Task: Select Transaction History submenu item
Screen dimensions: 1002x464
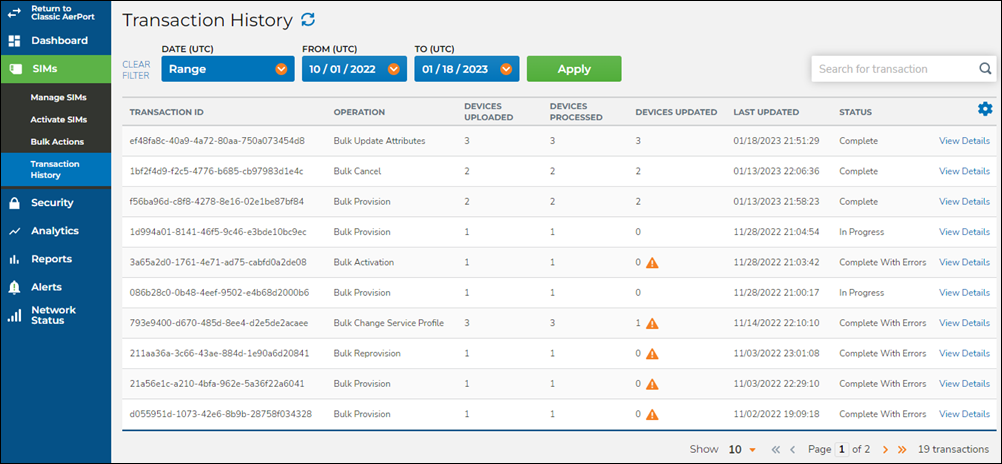Action: (56, 169)
